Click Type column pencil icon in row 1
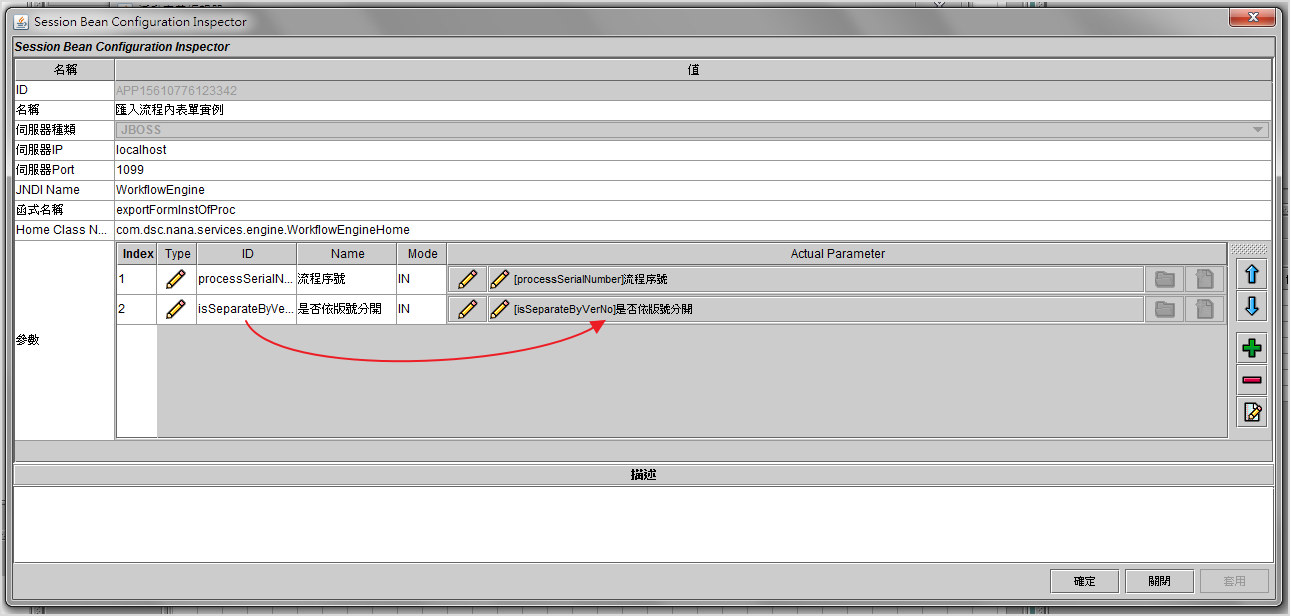 [x=176, y=280]
